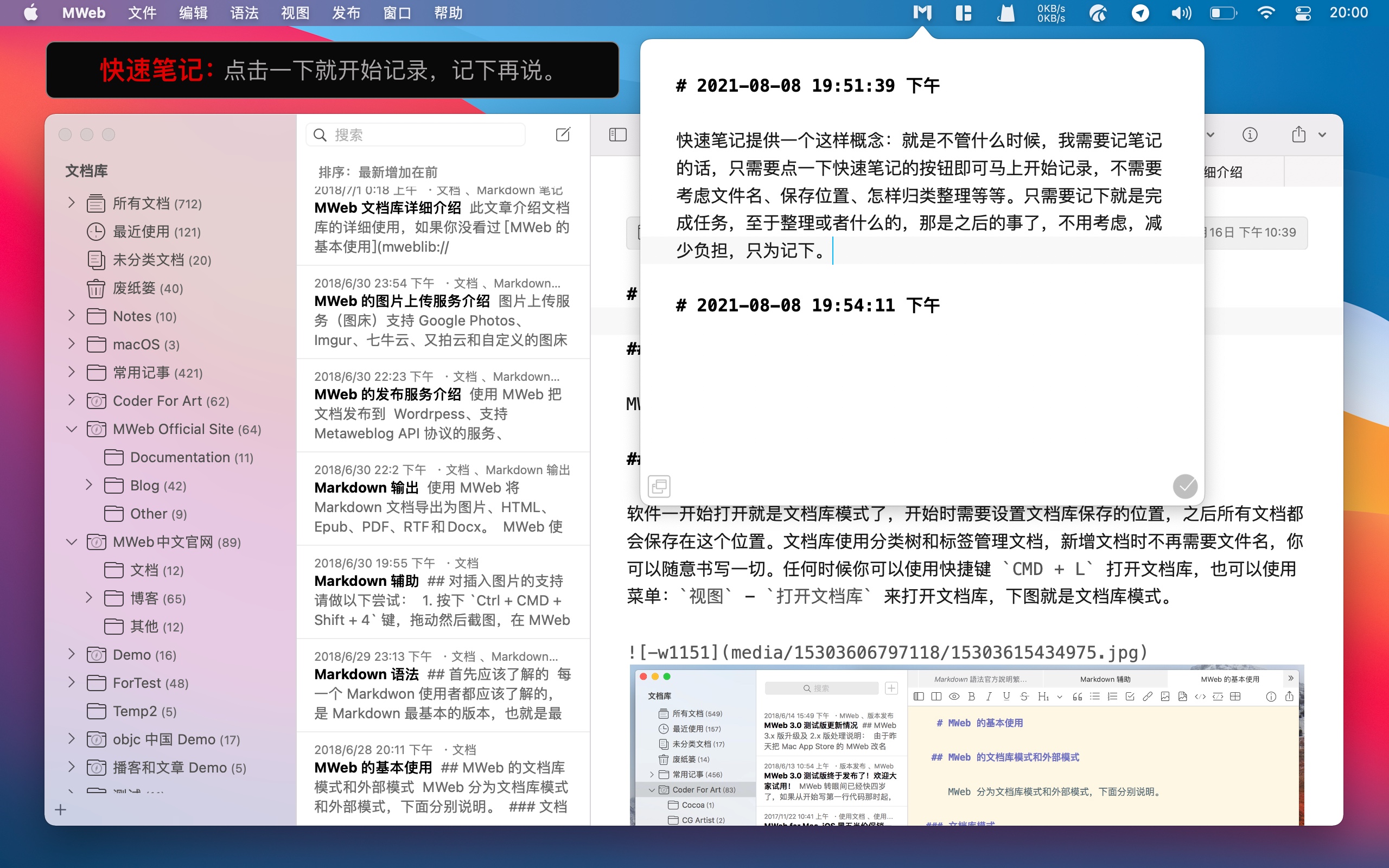This screenshot has height=868, width=1389.
Task: Confirm the quick note with the checkmark button
Action: (1184, 486)
